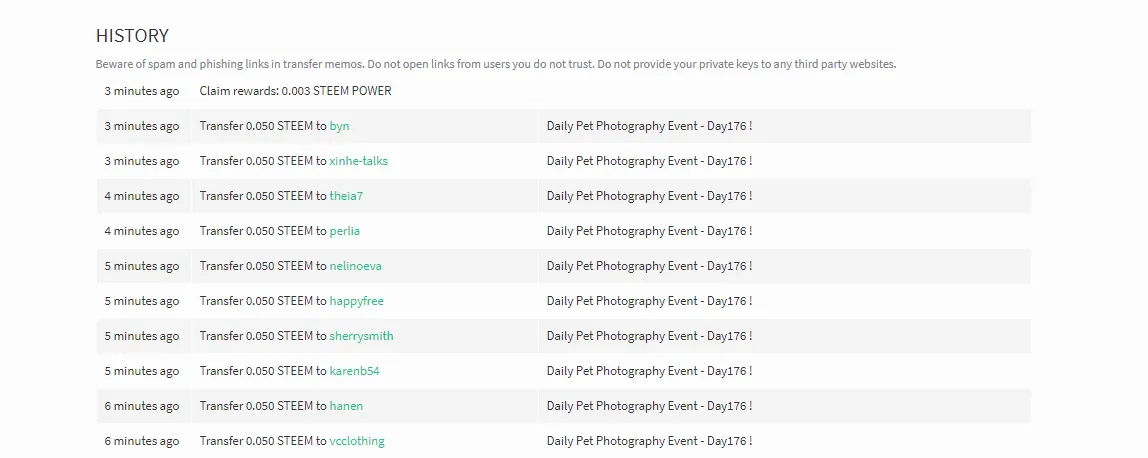Click the hanen recipient link
1148x458 pixels.
[346, 406]
